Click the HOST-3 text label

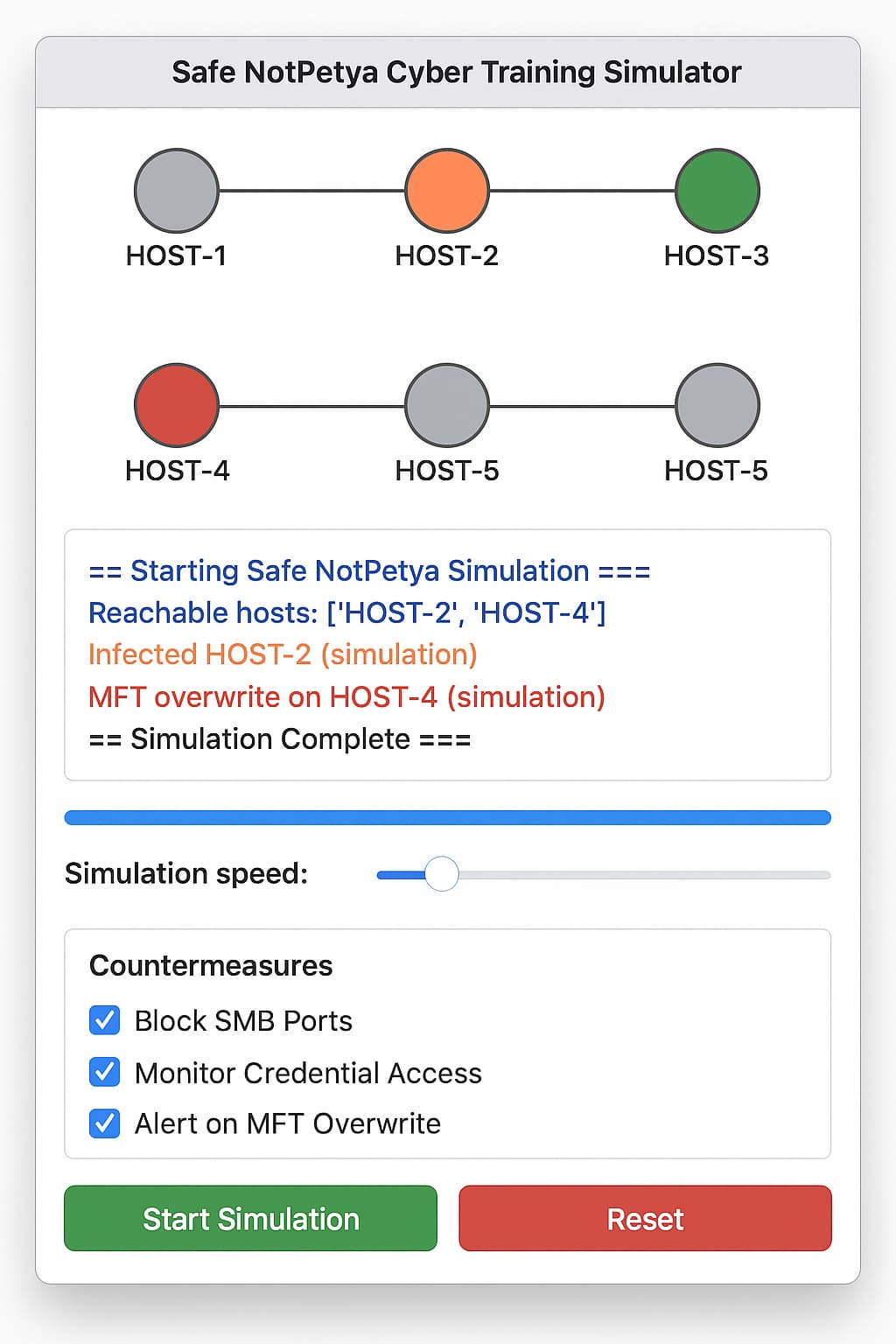pos(716,255)
